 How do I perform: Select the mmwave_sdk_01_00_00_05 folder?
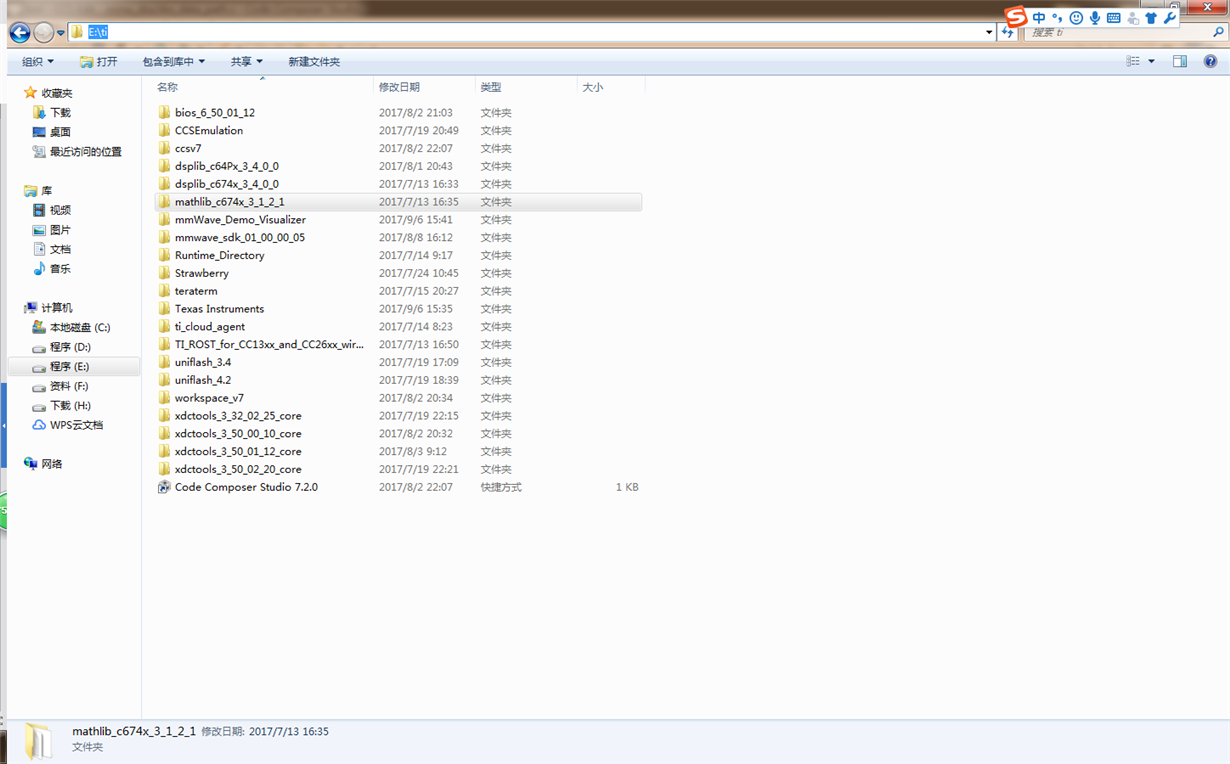tap(240, 238)
